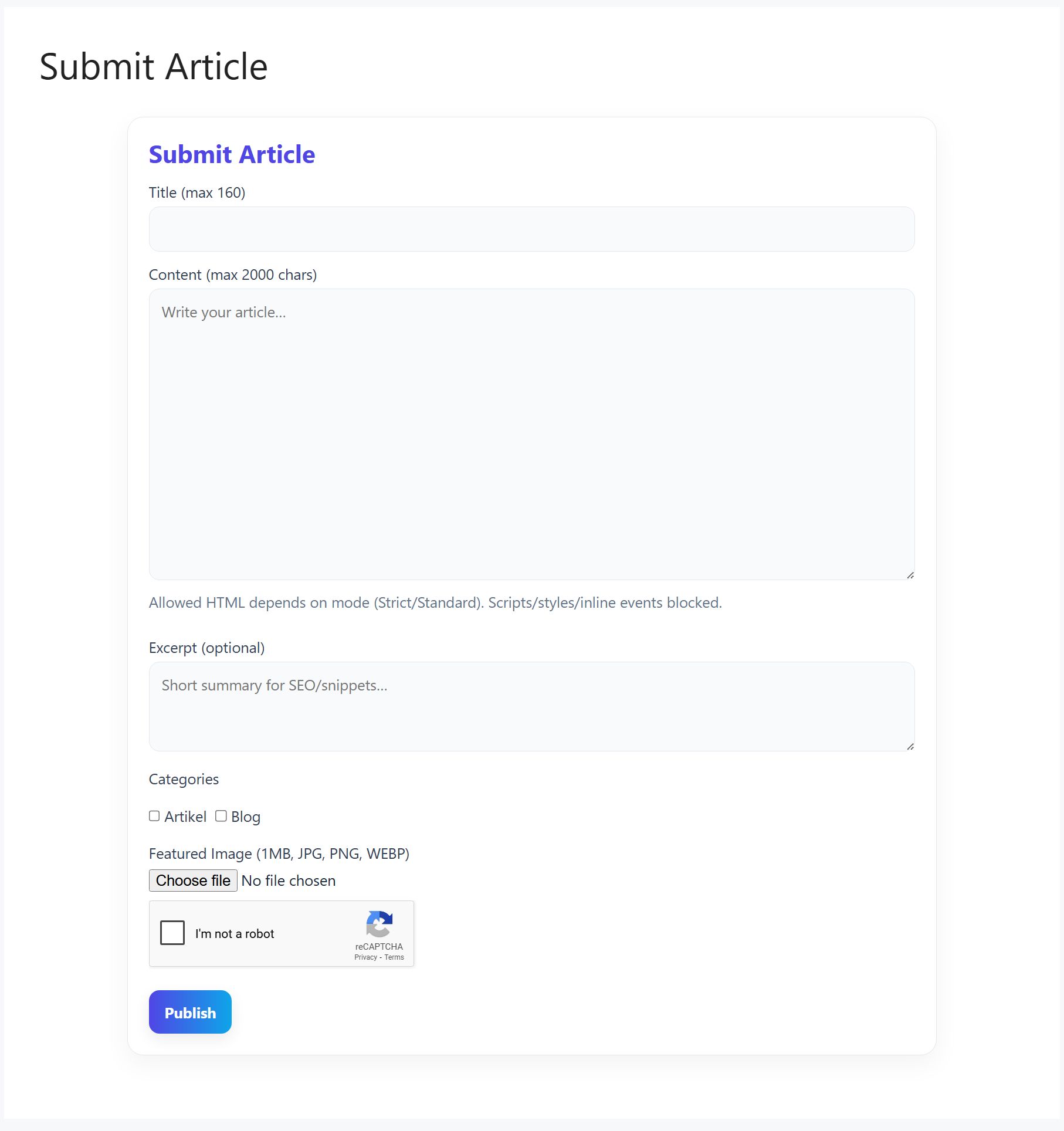This screenshot has width=1064, height=1131.
Task: Focus the Title input field
Action: coord(531,229)
